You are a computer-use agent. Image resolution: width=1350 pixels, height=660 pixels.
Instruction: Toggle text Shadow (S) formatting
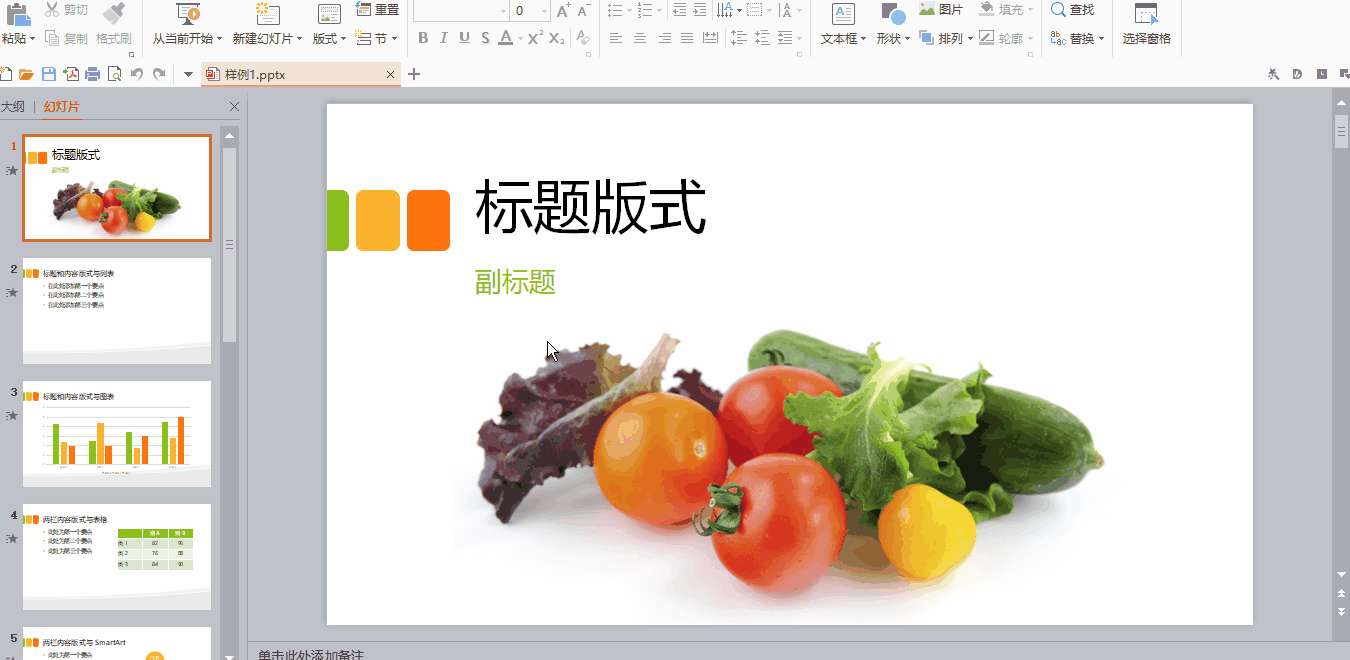(x=485, y=38)
